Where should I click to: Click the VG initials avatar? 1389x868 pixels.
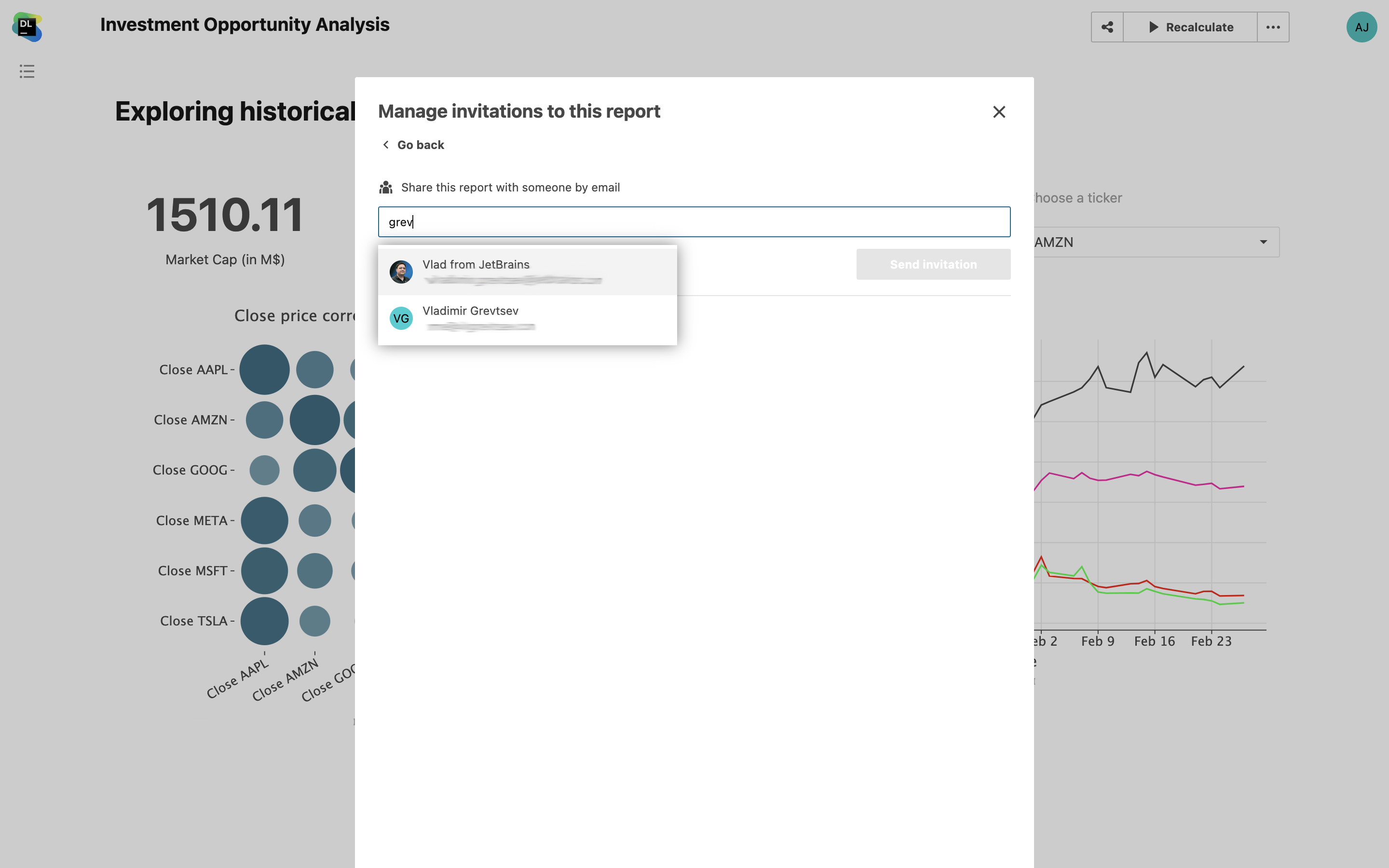tap(401, 318)
